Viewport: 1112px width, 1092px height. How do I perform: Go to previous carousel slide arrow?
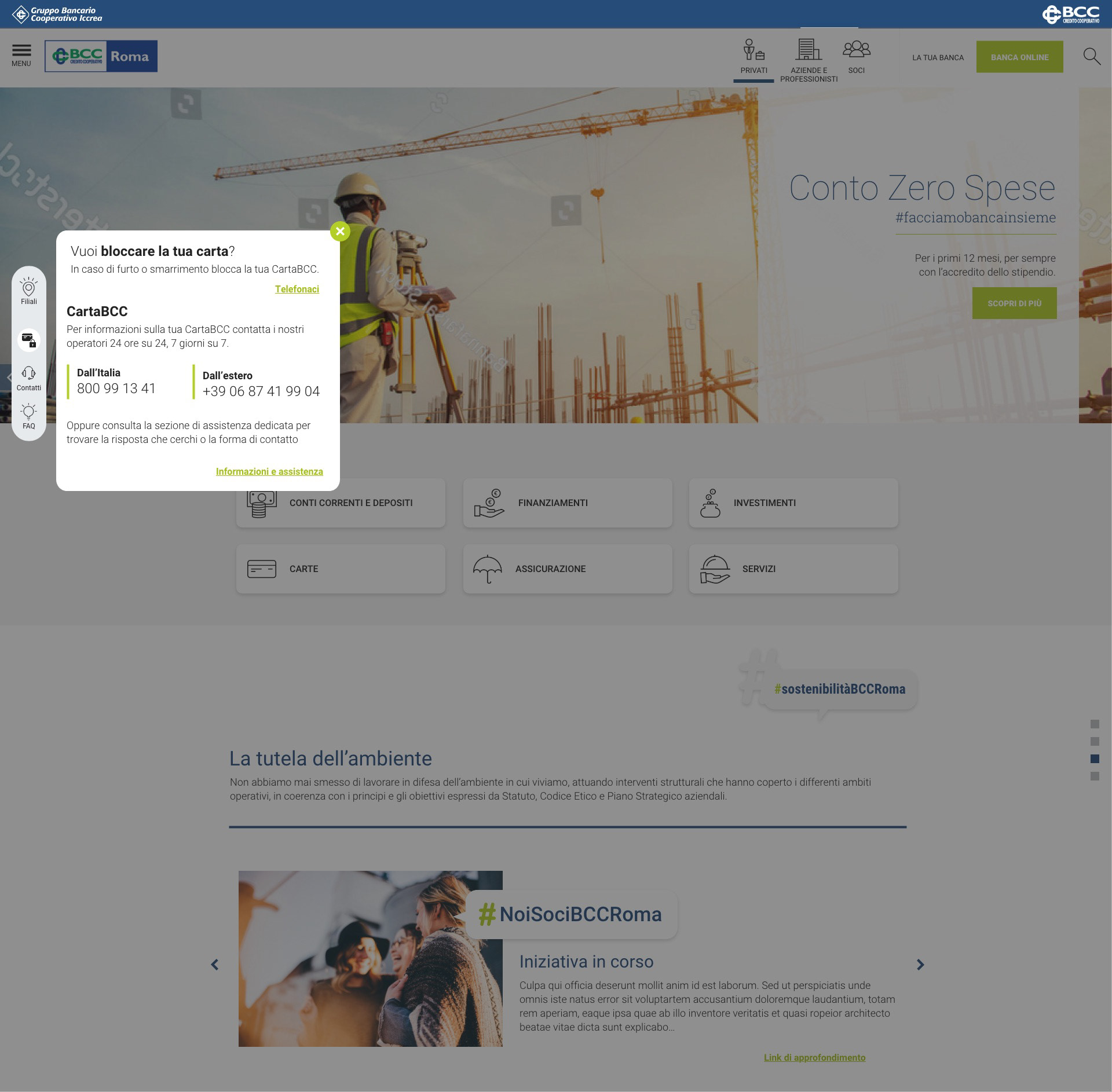point(215,965)
